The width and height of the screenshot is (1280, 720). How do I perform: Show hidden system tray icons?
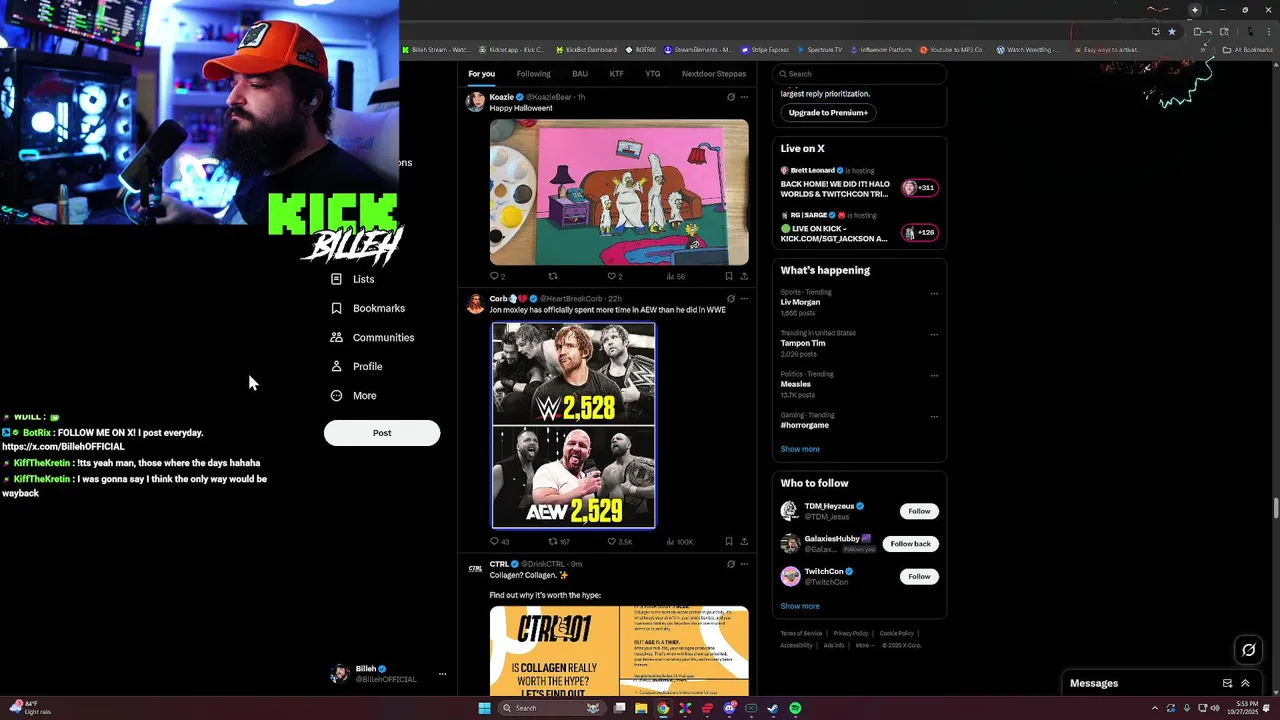click(1154, 708)
